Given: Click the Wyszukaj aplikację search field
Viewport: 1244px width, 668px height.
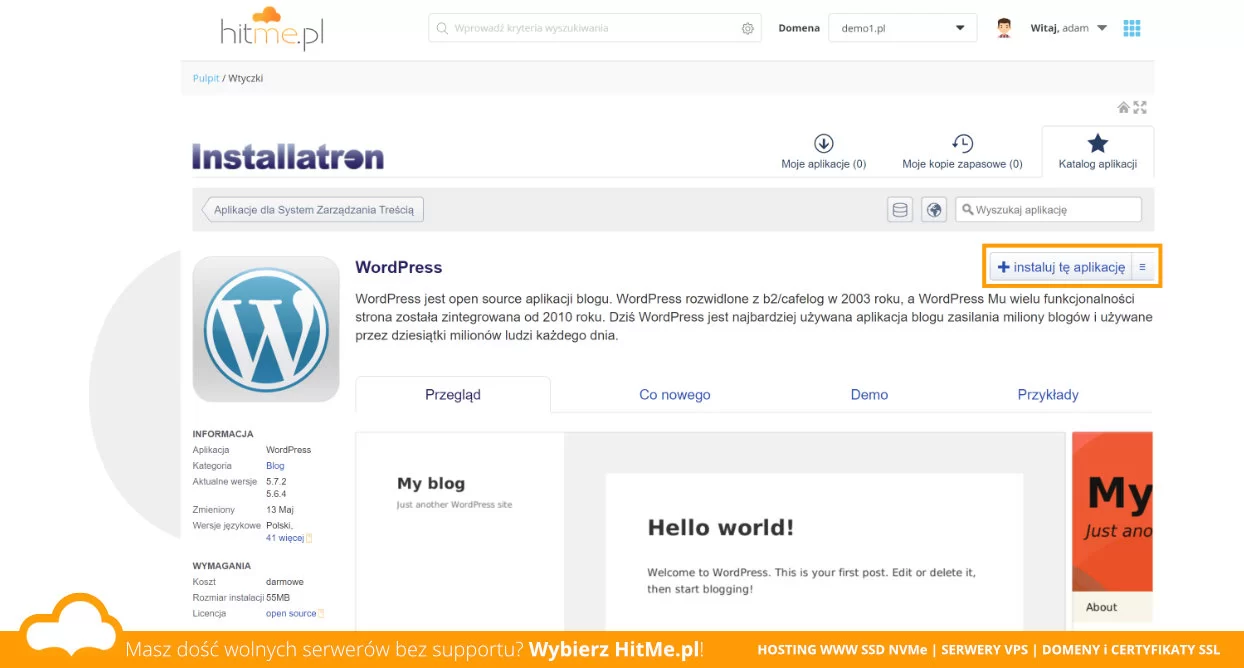Looking at the screenshot, I should point(1048,209).
